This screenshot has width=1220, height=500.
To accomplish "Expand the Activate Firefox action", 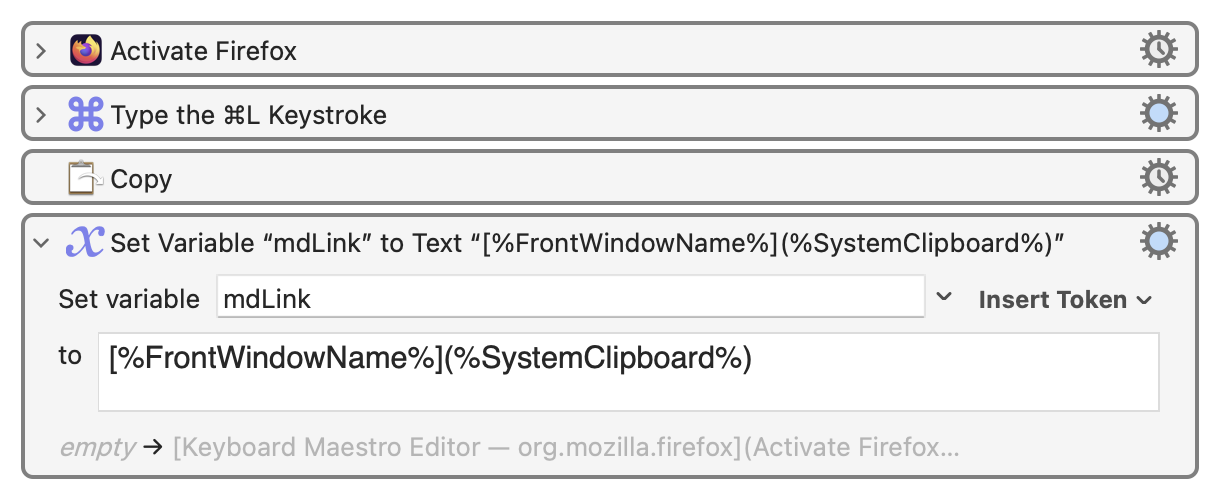I will pos(41,50).
